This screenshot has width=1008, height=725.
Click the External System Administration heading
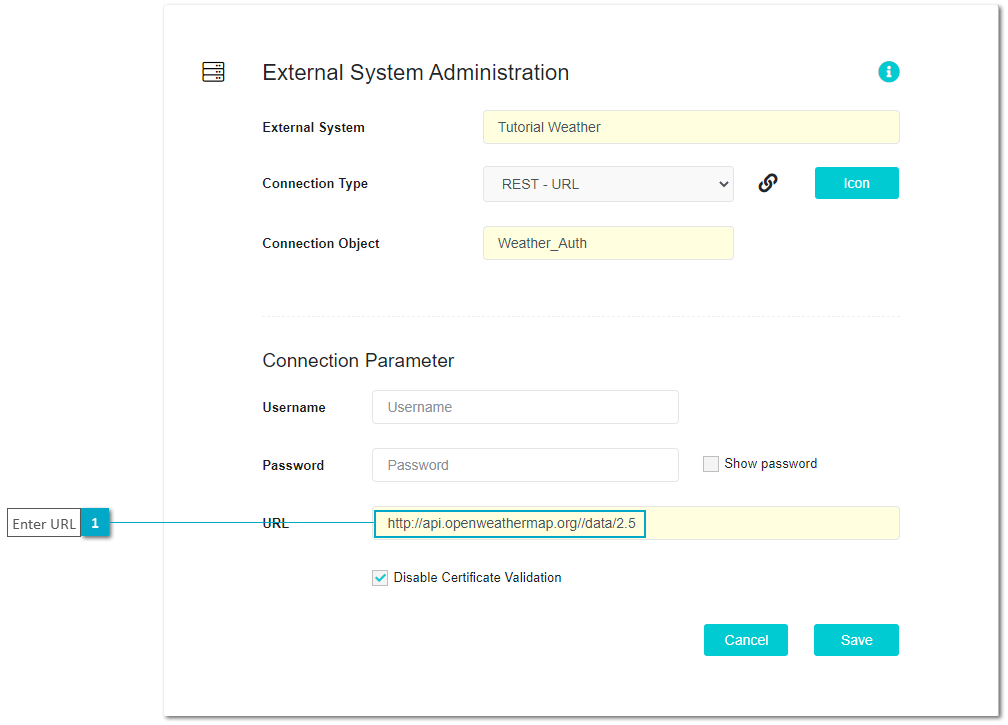(x=416, y=73)
